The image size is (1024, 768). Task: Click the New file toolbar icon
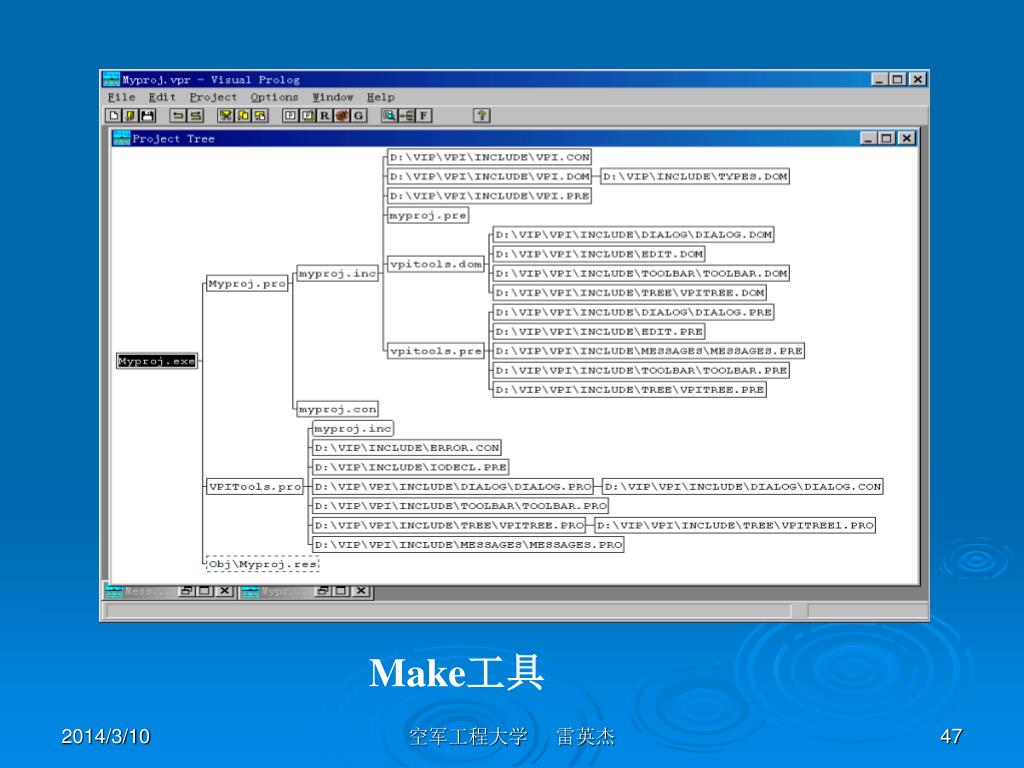click(x=114, y=116)
